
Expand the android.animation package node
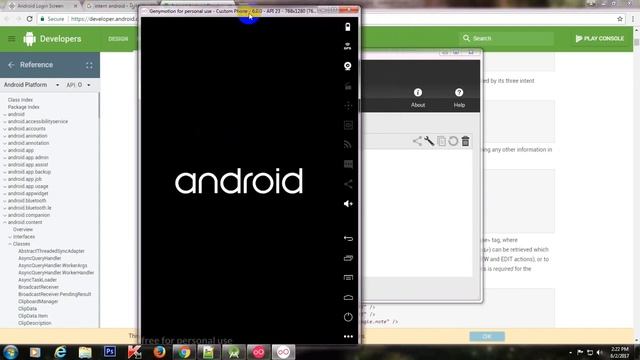coord(5,136)
